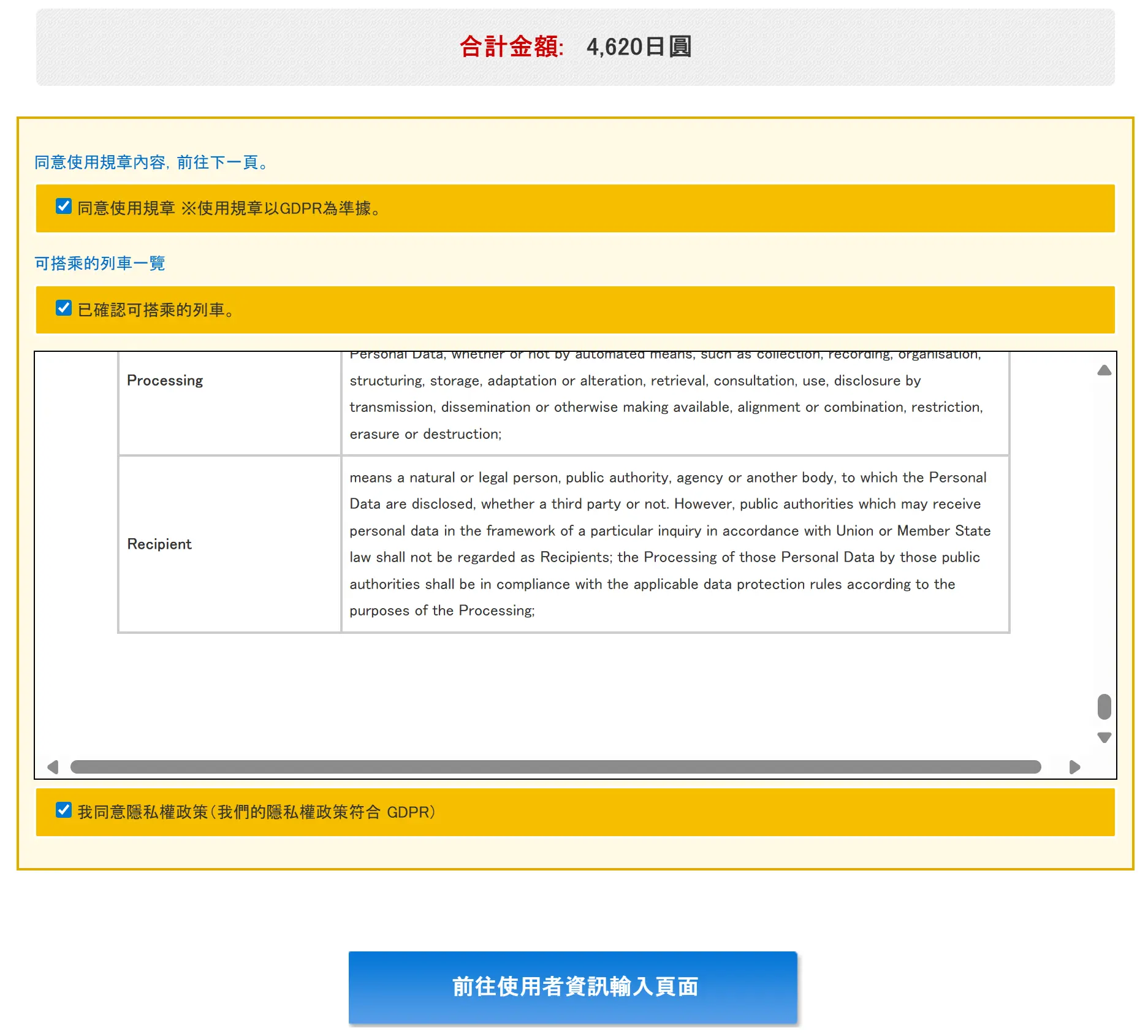Click the scroll right arrow in policy box
Image resolution: width=1148 pixels, height=1036 pixels.
1074,767
